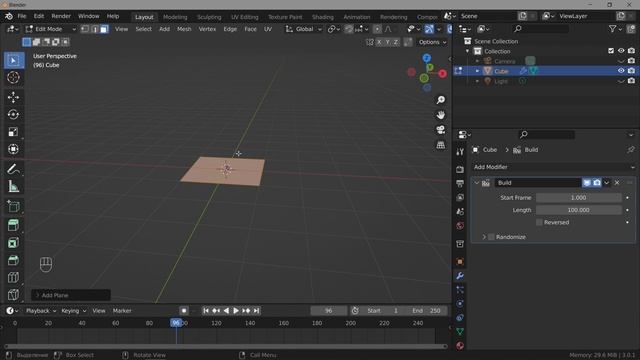The height and width of the screenshot is (360, 640).
Task: Select the Loop Cut tool
Action: 13,278
